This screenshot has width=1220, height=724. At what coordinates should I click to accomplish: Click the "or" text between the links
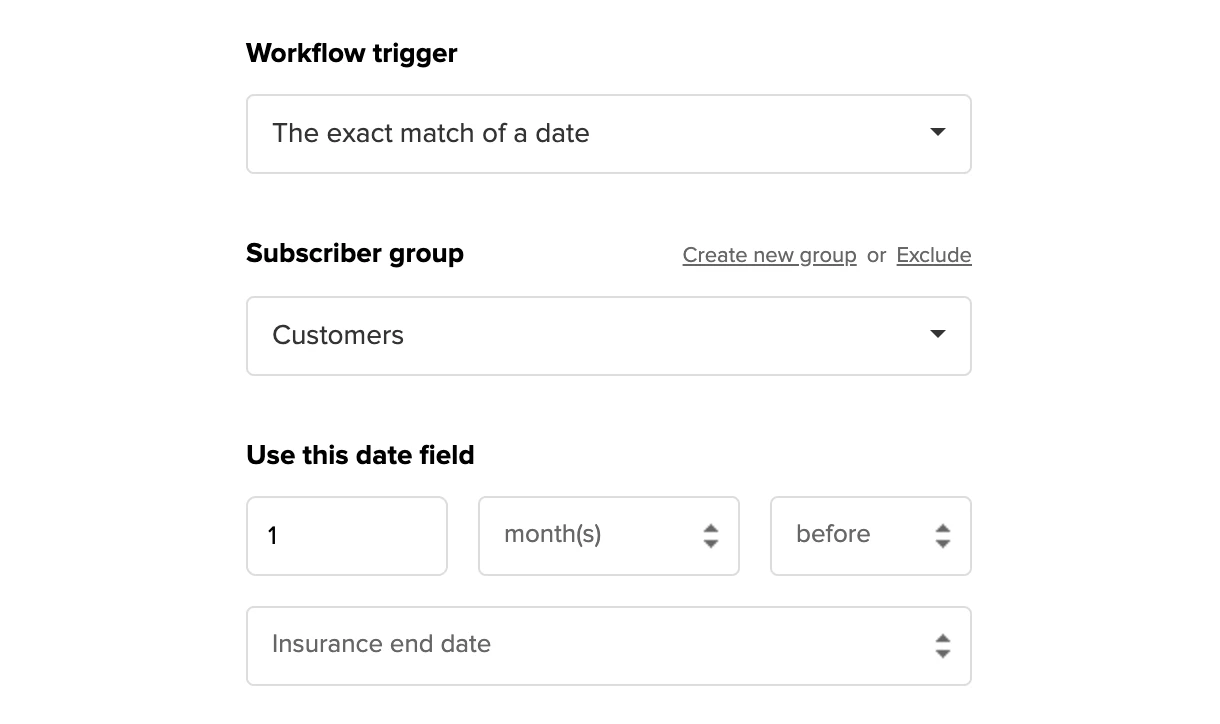(876, 255)
